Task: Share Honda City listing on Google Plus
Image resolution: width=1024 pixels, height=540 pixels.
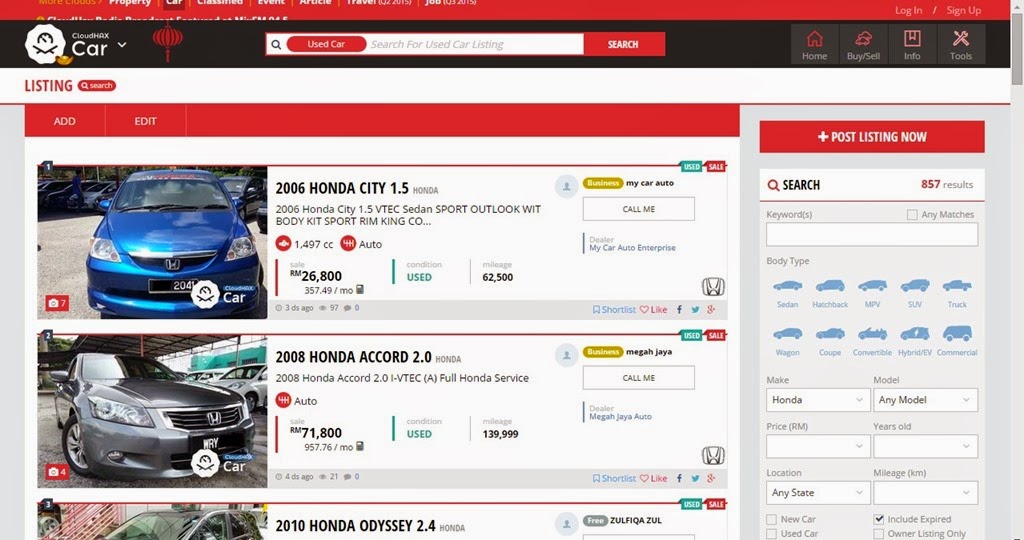Action: (711, 310)
